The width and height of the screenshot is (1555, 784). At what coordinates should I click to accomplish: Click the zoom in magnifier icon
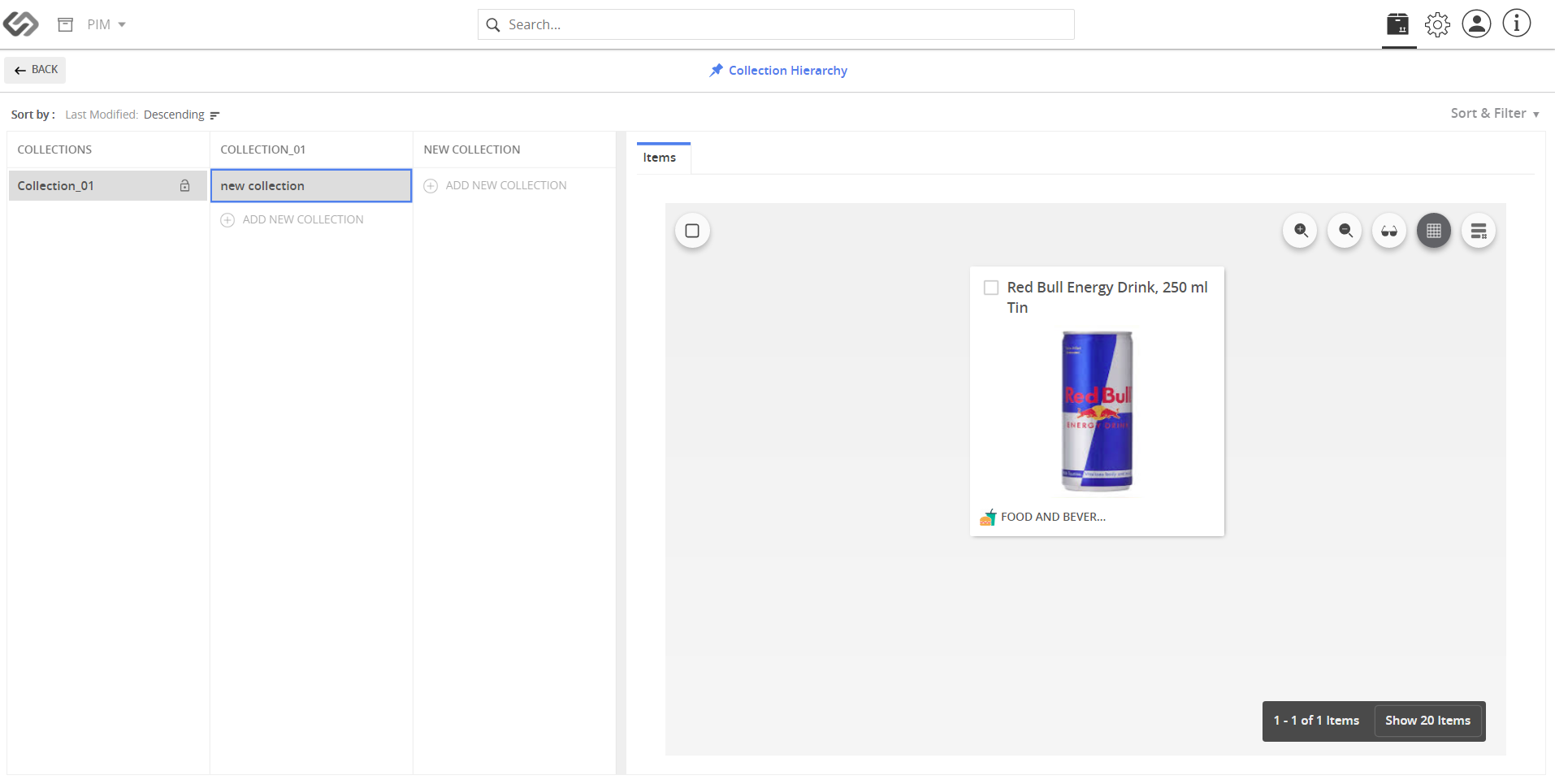click(1300, 231)
